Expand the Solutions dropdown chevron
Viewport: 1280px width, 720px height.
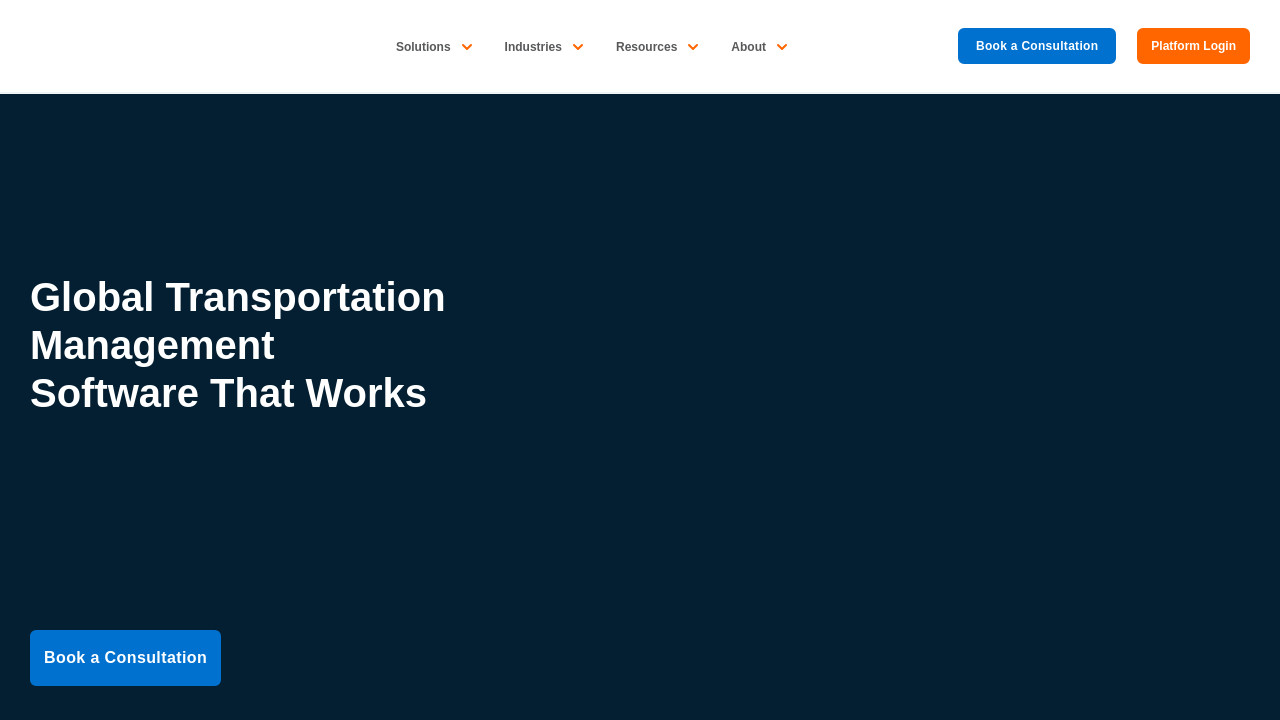click(467, 47)
